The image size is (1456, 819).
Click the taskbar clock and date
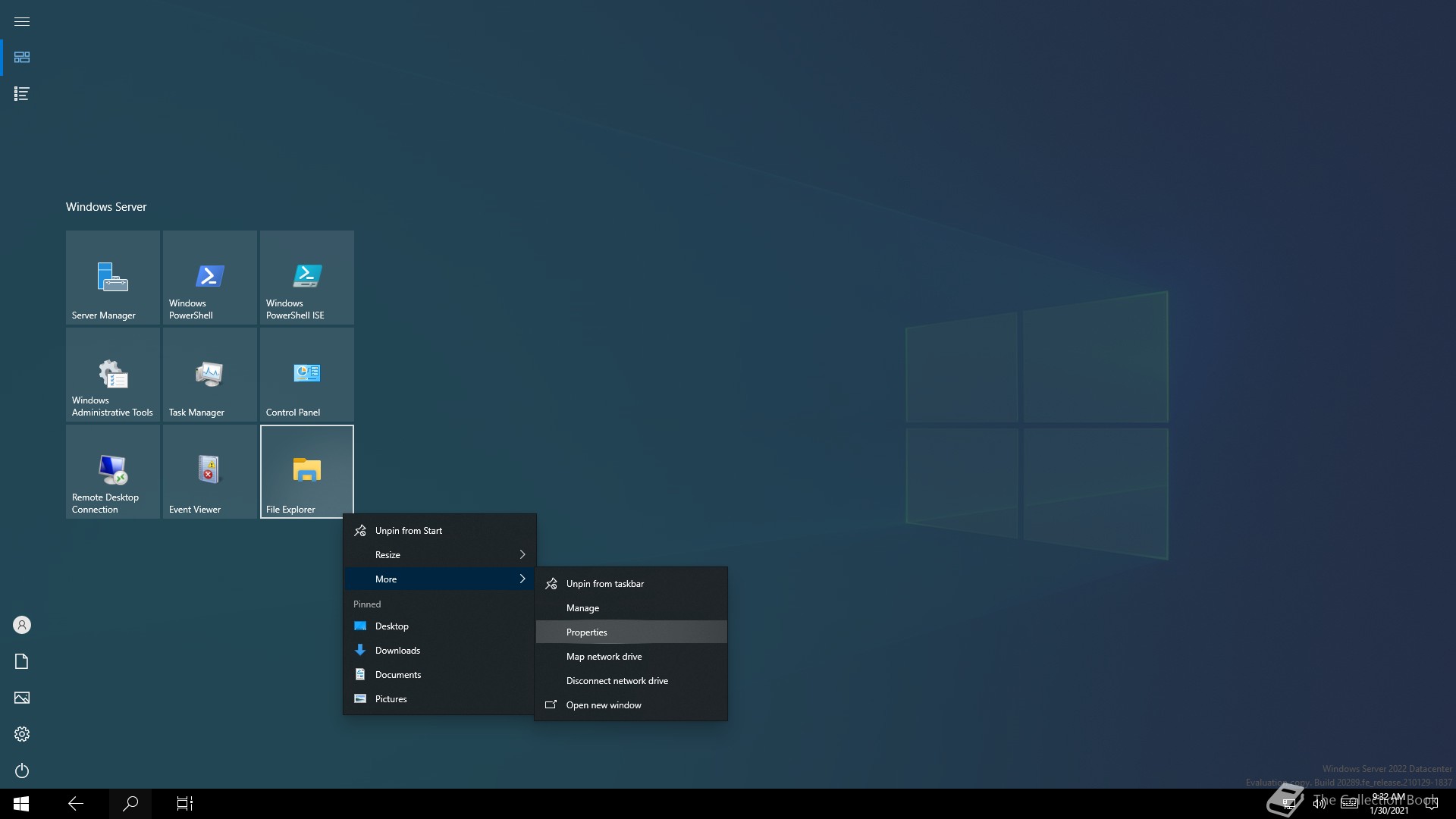pos(1389,804)
